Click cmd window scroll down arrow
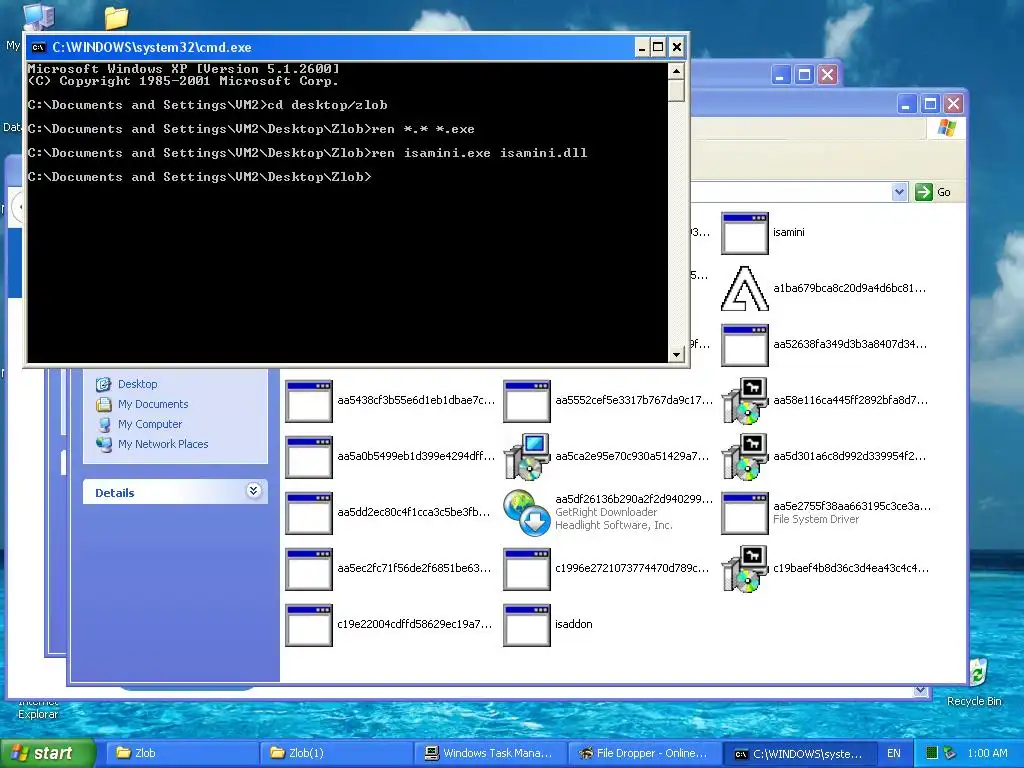This screenshot has height=768, width=1024. point(676,355)
